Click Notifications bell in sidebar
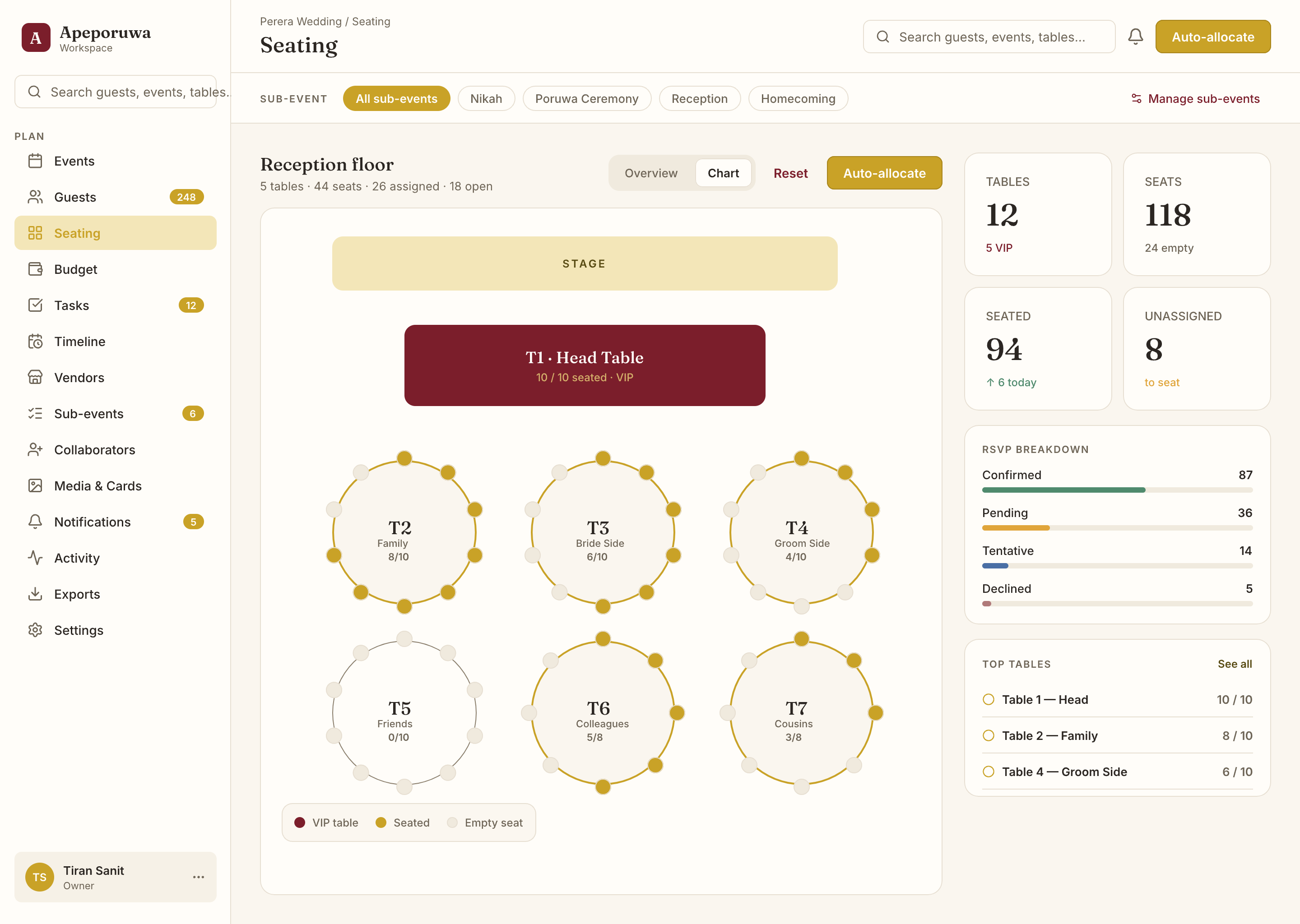Viewport: 1300px width, 924px height. 35,522
